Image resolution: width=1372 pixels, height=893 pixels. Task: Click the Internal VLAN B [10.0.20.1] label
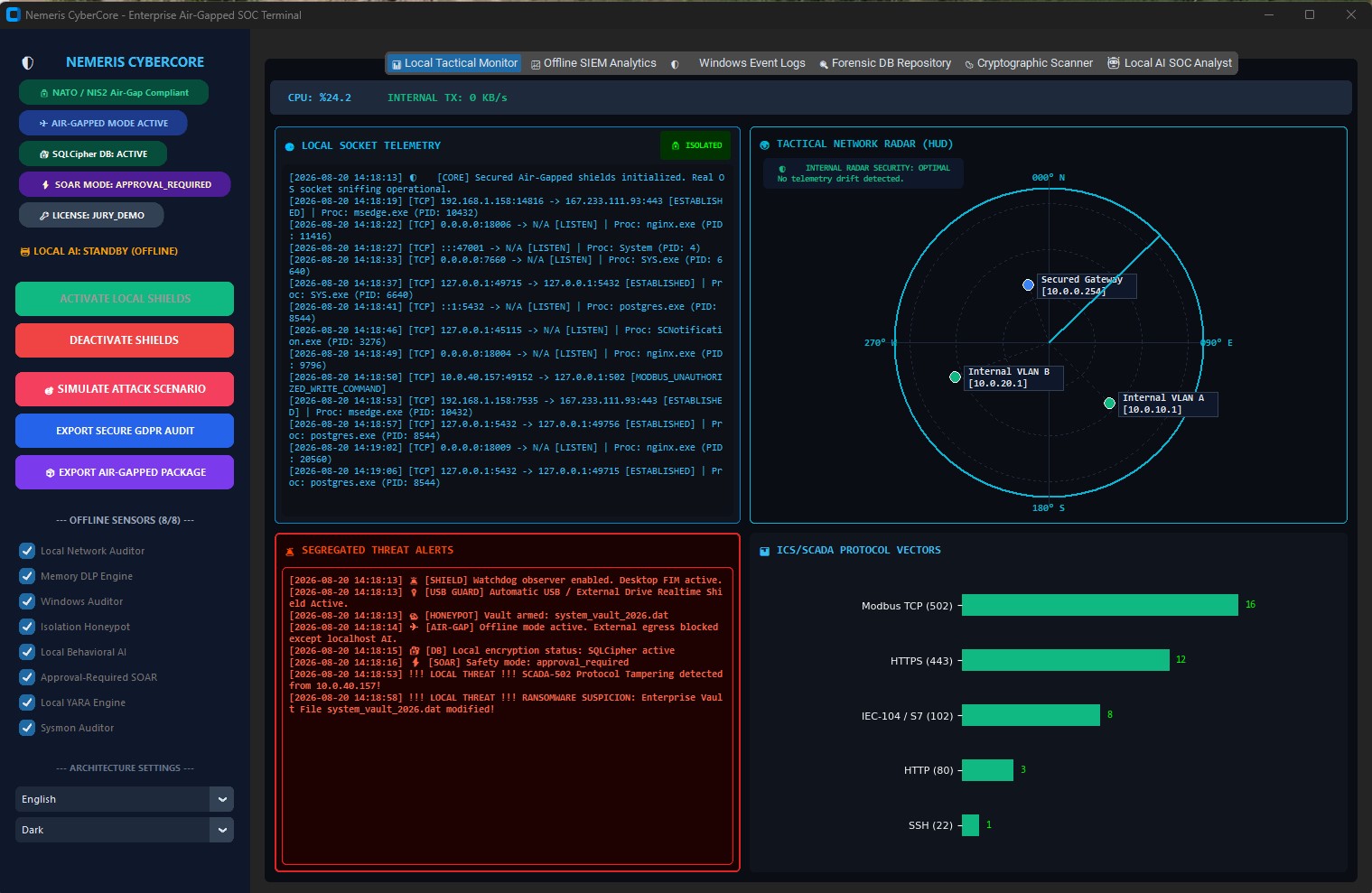pyautogui.click(x=1013, y=377)
